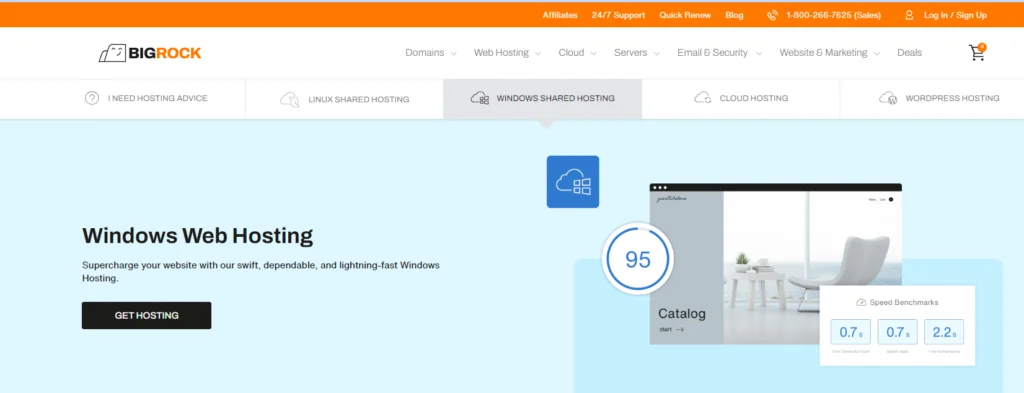Click the Windows shared hosting cloud icon

(480, 98)
